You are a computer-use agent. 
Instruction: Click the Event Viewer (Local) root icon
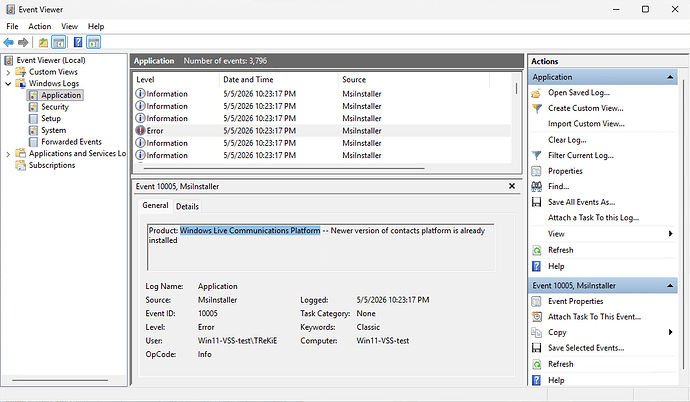point(9,60)
